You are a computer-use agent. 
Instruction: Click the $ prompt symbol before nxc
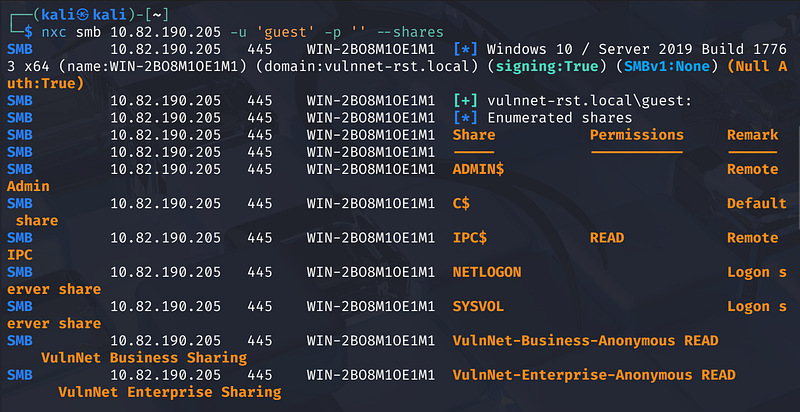pyautogui.click(x=27, y=30)
